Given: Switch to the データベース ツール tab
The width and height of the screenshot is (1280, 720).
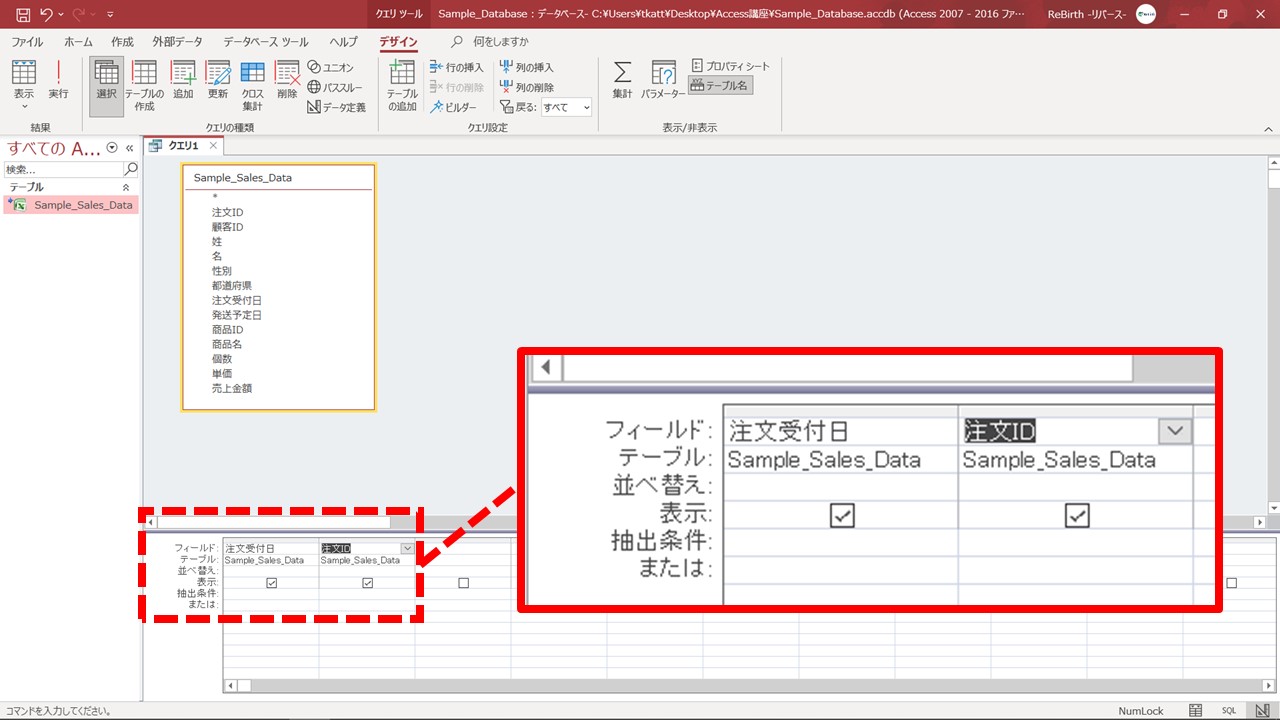Looking at the screenshot, I should point(265,42).
